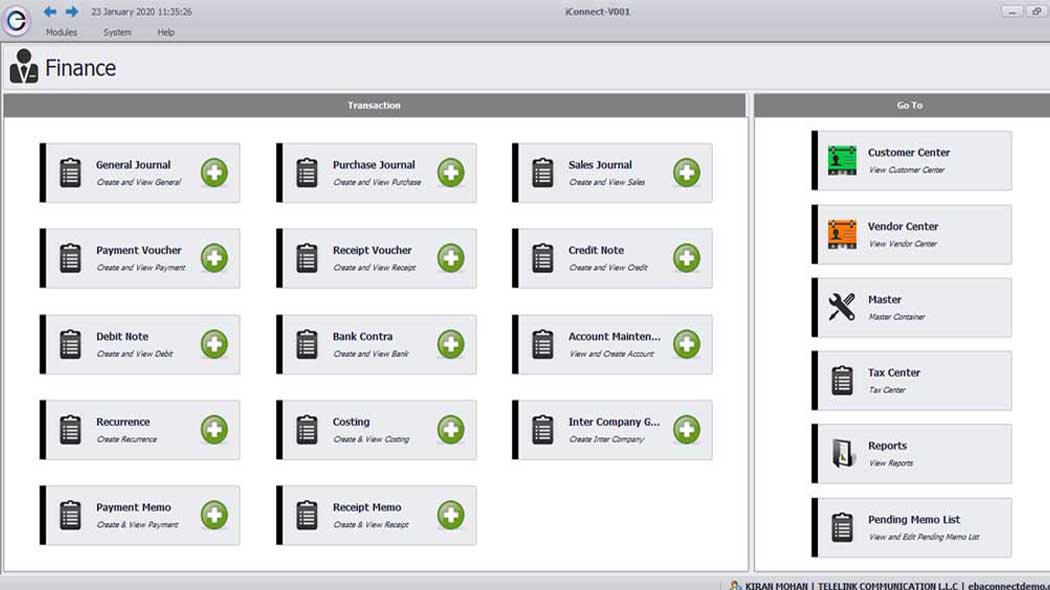The image size is (1050, 590).
Task: Click the back navigation arrow
Action: coord(50,12)
